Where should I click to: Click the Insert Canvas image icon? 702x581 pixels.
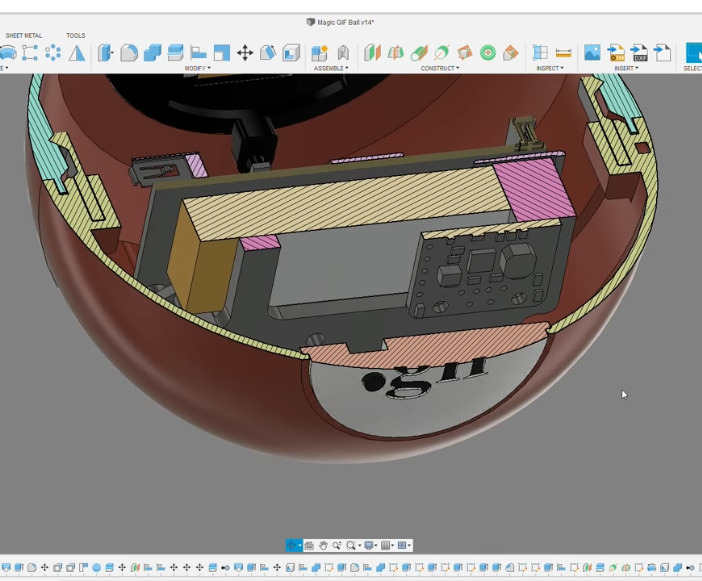pyautogui.click(x=592, y=53)
